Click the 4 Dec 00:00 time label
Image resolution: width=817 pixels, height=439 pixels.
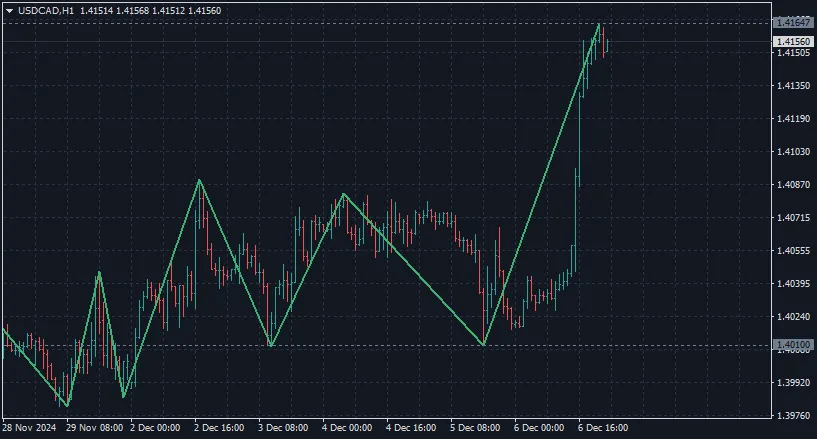click(347, 428)
